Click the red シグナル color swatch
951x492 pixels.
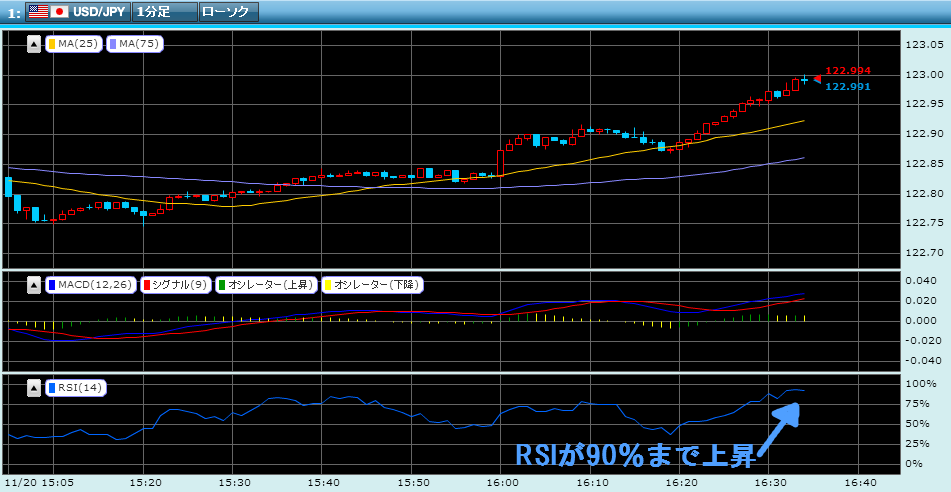point(147,286)
